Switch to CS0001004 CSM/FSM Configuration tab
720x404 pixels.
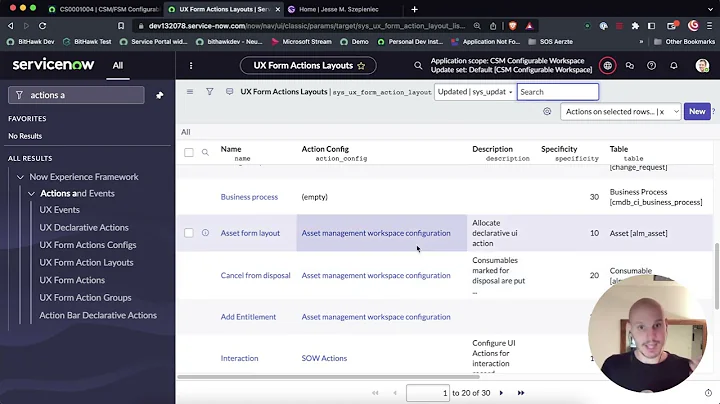(x=103, y=9)
